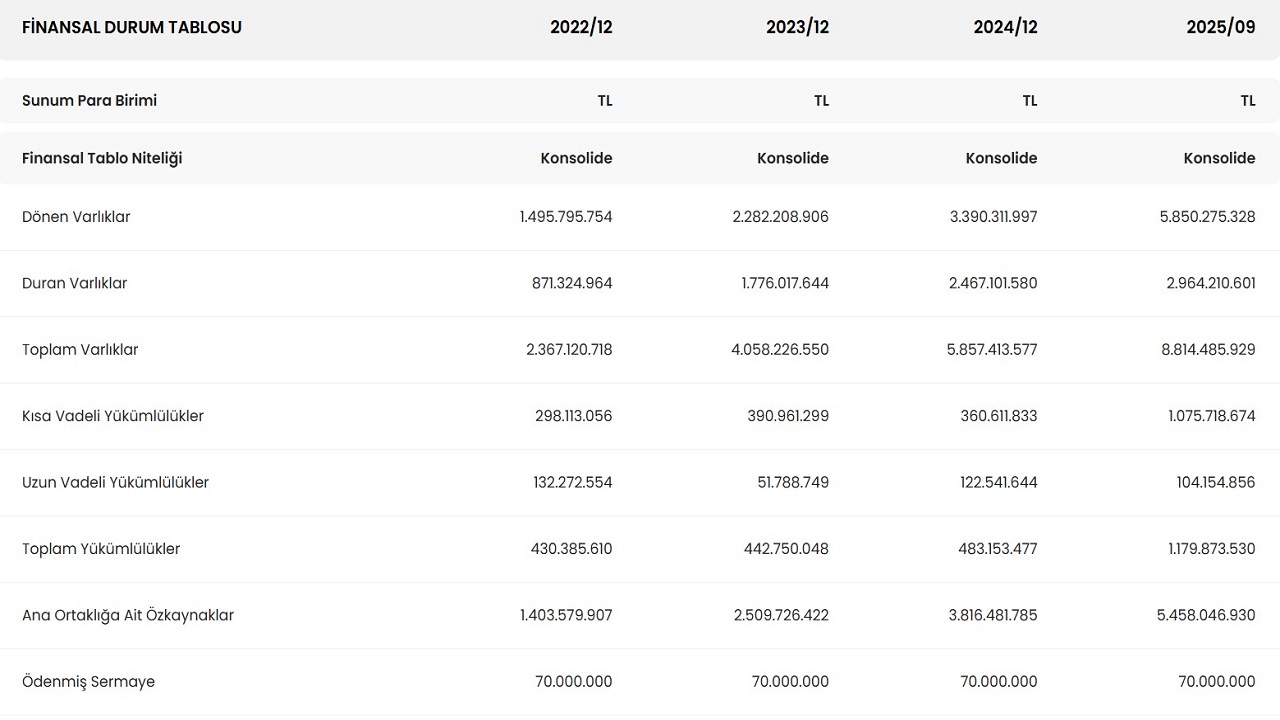Select the 2022/12 column header
Screen dimensions: 1280x720
pos(581,27)
